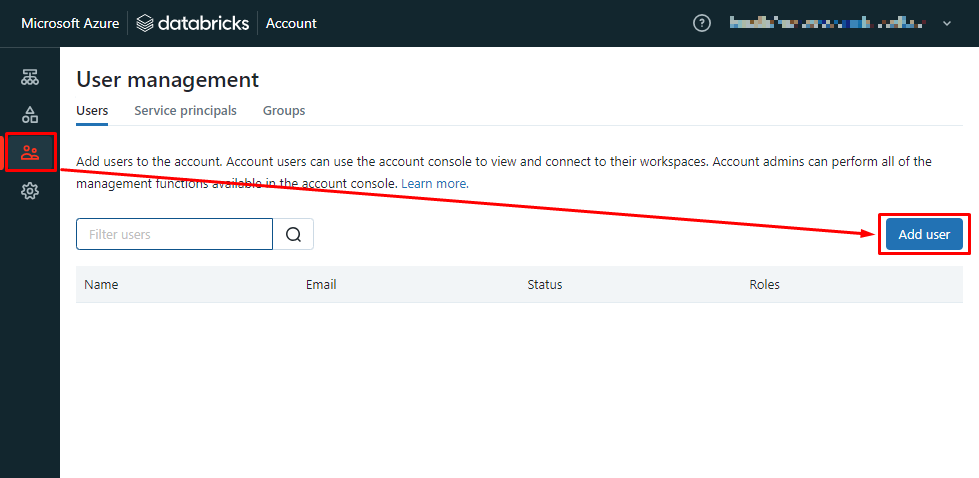Click the Name column header
The image size is (979, 478).
tap(101, 285)
